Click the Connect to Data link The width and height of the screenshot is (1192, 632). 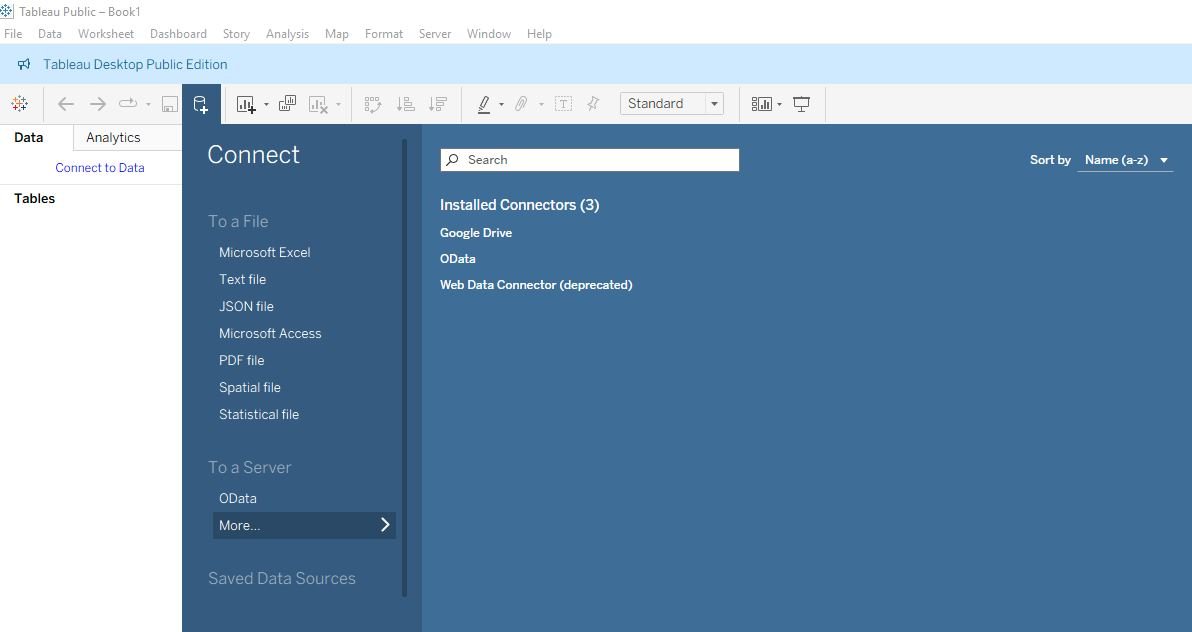[x=100, y=168]
